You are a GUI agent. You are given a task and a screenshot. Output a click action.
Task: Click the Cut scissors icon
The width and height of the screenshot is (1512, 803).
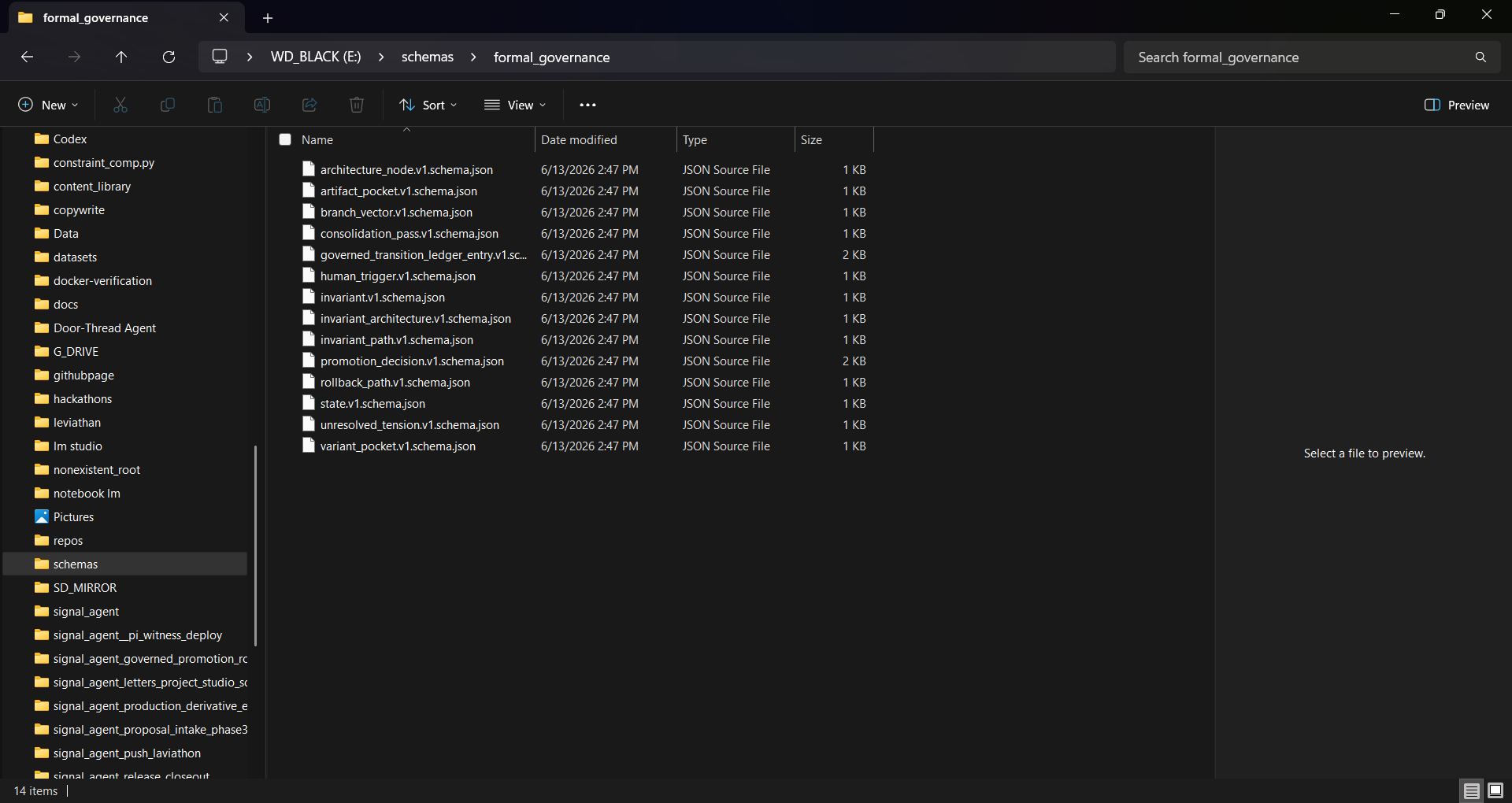(x=120, y=105)
